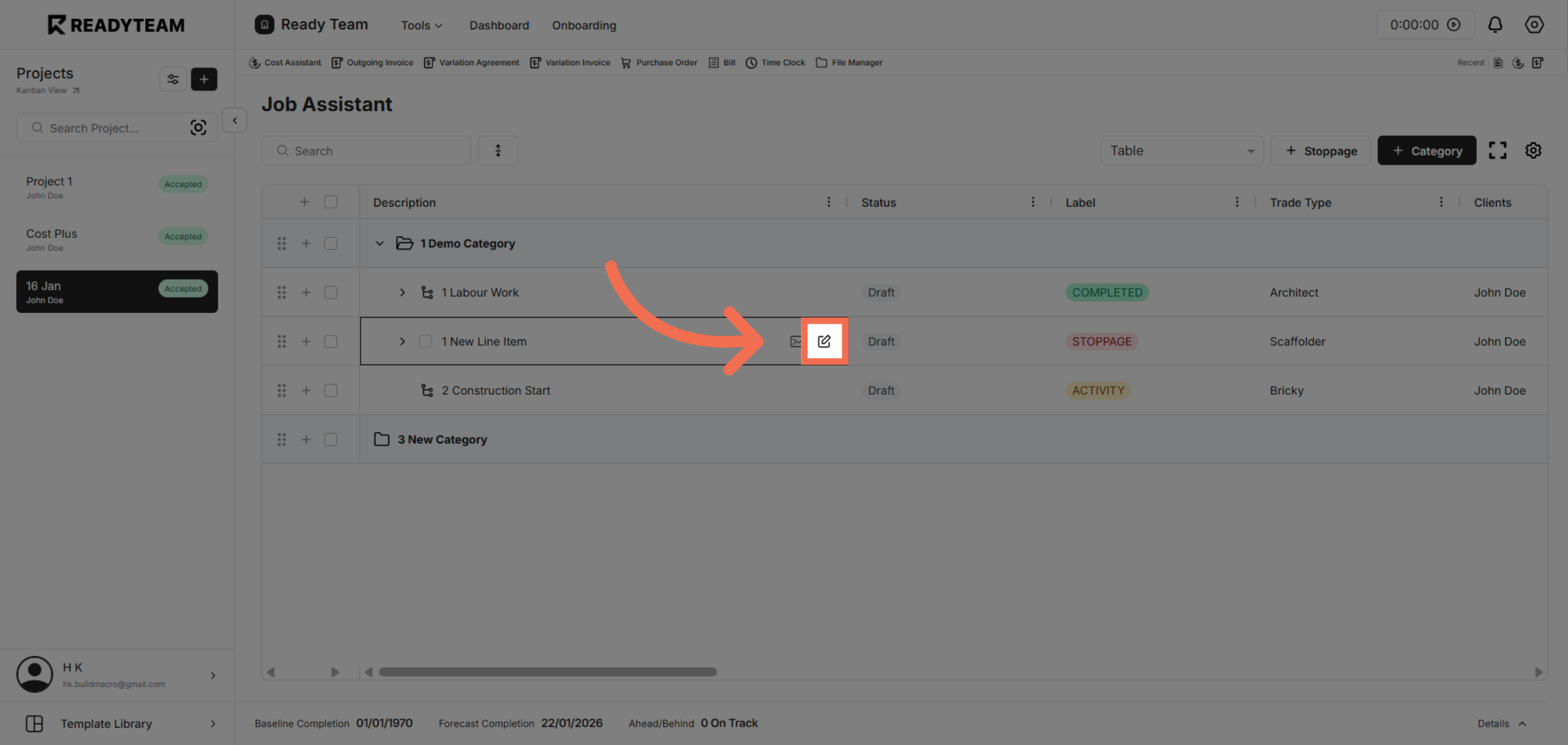Tick the Description header select-all checkbox

click(x=331, y=202)
